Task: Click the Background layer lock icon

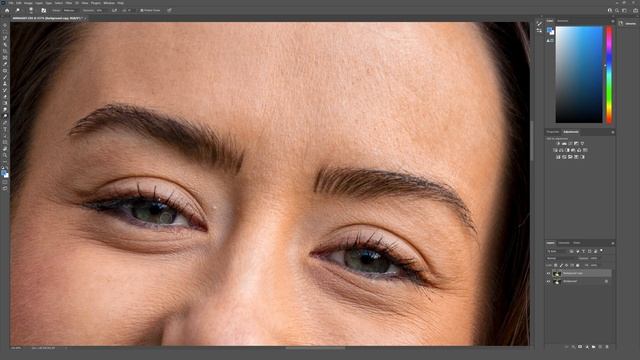Action: pos(606,281)
